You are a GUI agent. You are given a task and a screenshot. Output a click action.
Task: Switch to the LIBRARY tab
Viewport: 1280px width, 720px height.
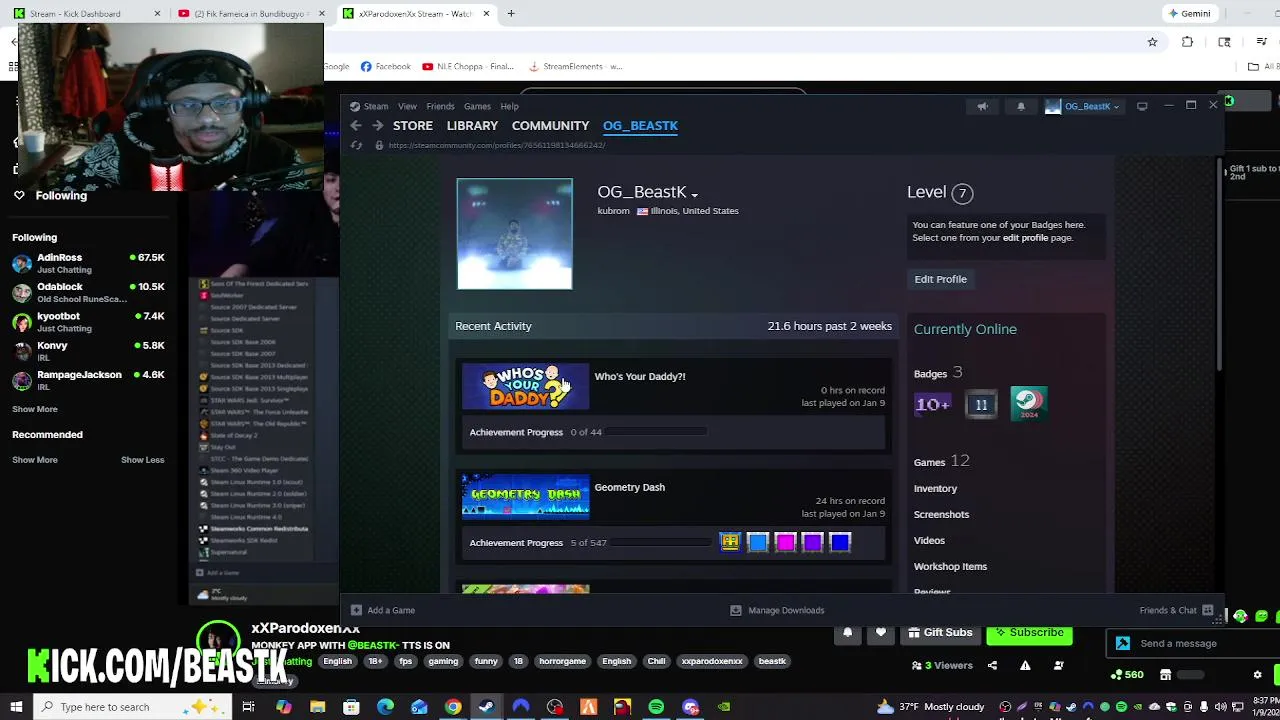pos(472,126)
